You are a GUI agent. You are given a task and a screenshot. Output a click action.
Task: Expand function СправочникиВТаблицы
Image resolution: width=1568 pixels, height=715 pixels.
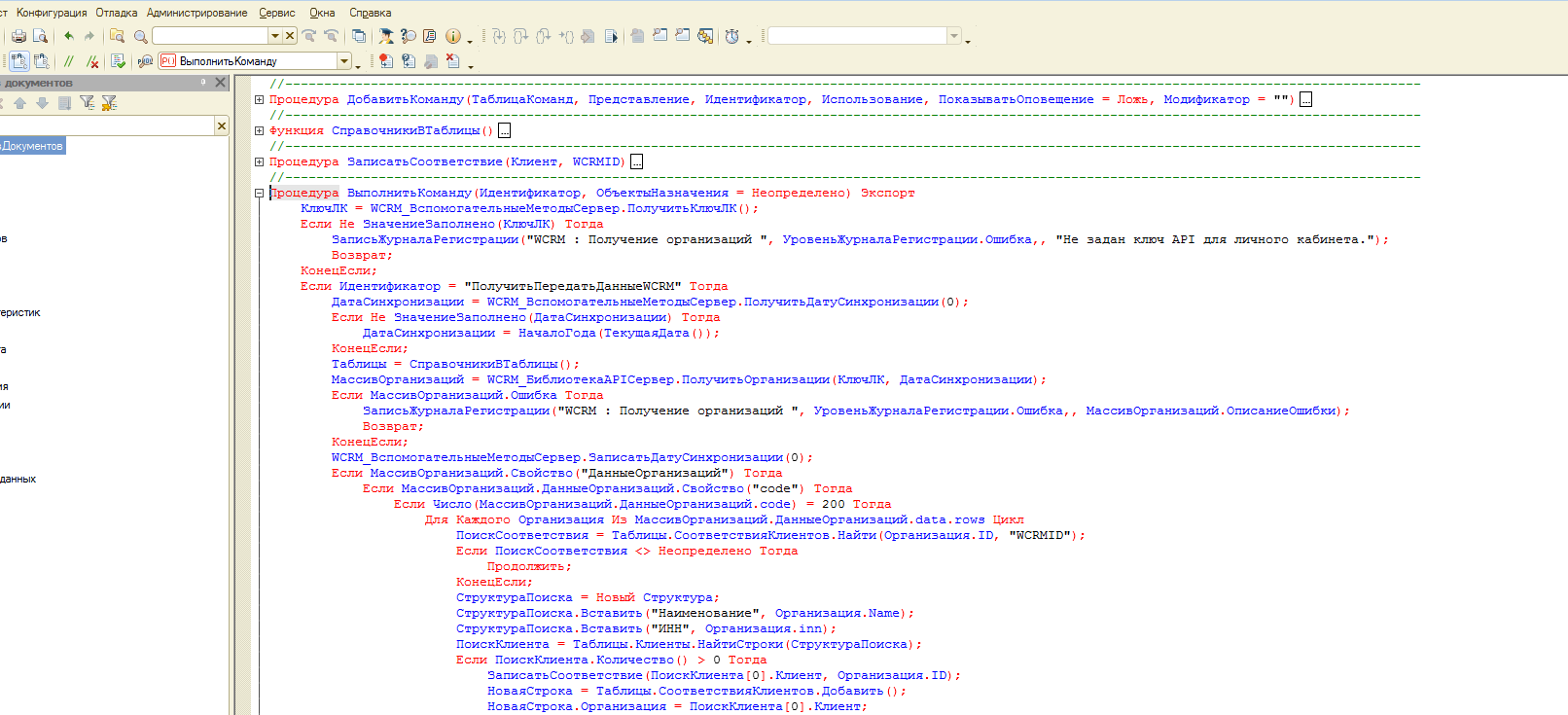tap(259, 130)
